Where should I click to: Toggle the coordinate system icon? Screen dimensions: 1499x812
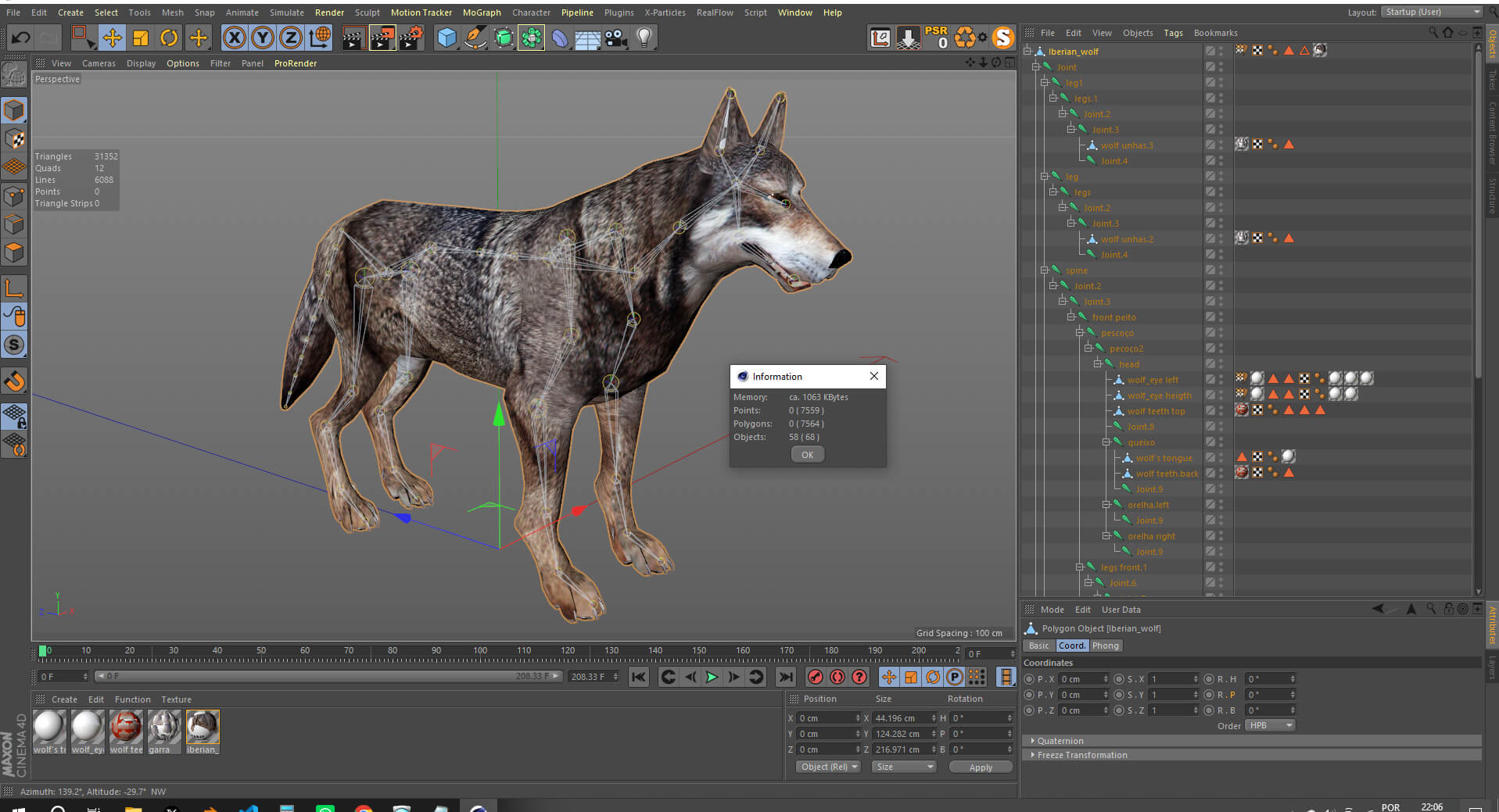tap(320, 38)
